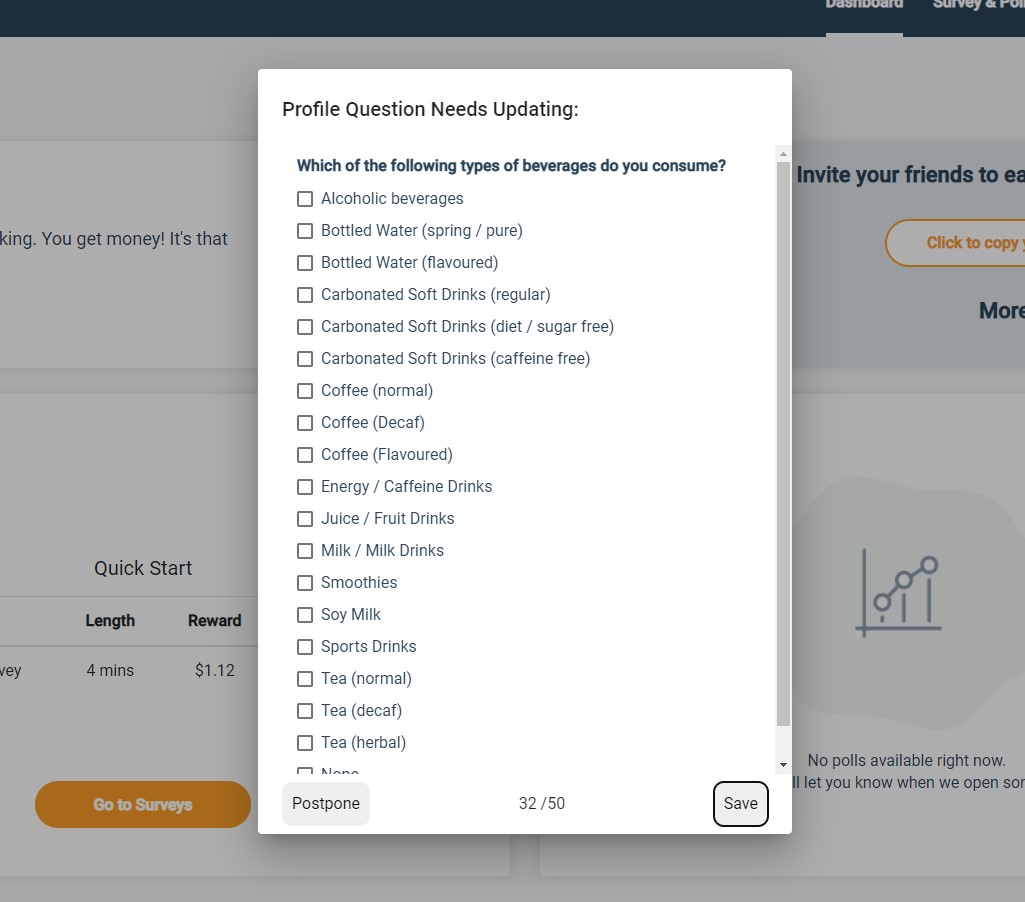Screen dimensions: 1025x902
Task: Select Coffee (Decaf)
Action: point(305,423)
